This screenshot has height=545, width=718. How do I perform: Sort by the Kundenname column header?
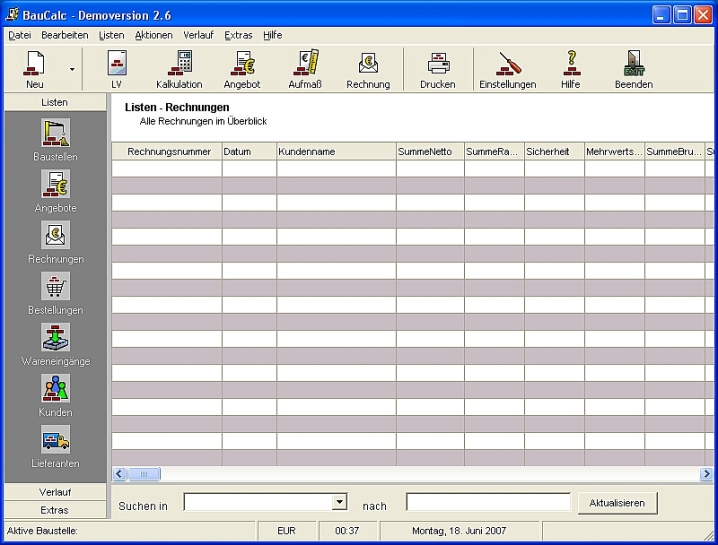click(x=335, y=151)
